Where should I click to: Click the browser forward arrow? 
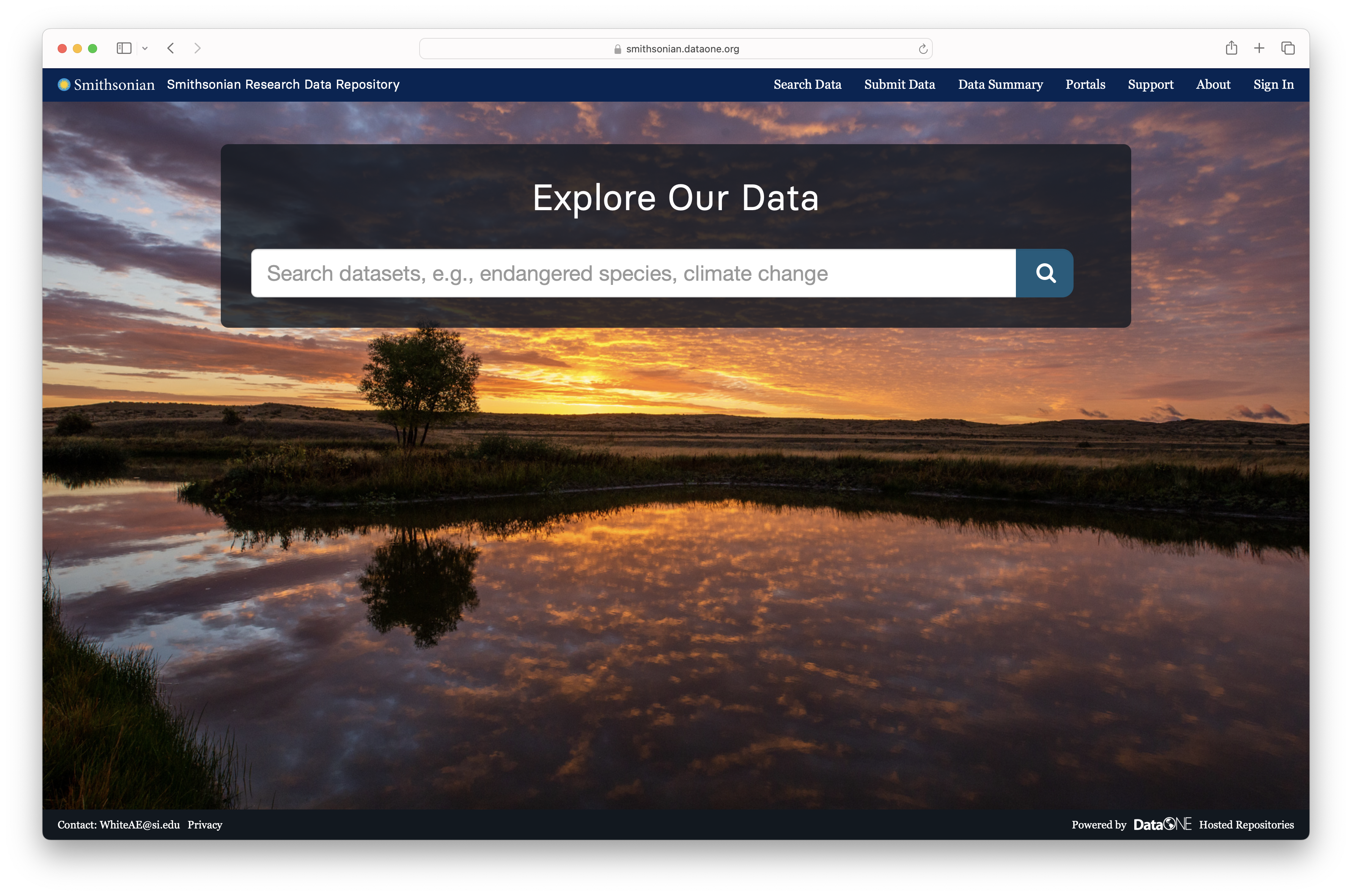198,49
